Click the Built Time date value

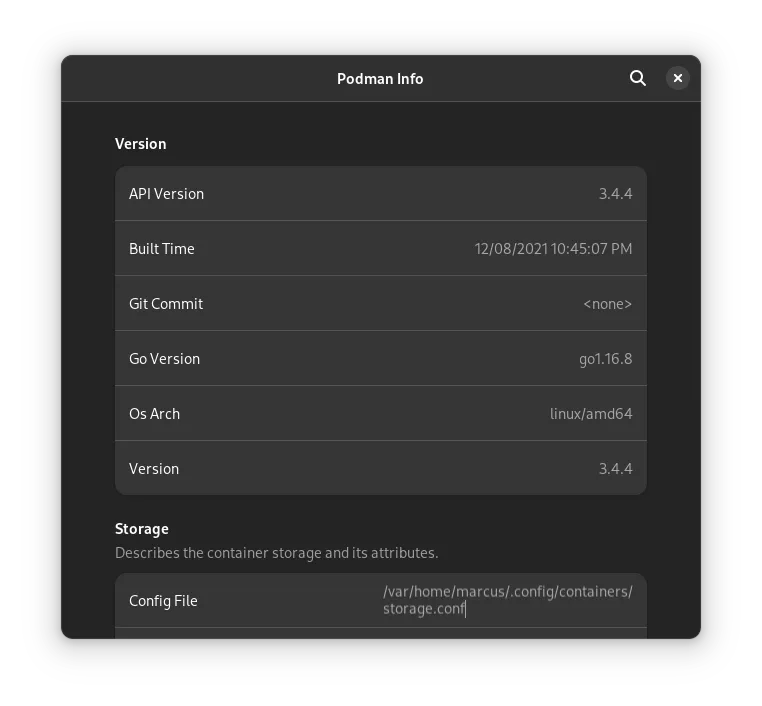click(553, 249)
